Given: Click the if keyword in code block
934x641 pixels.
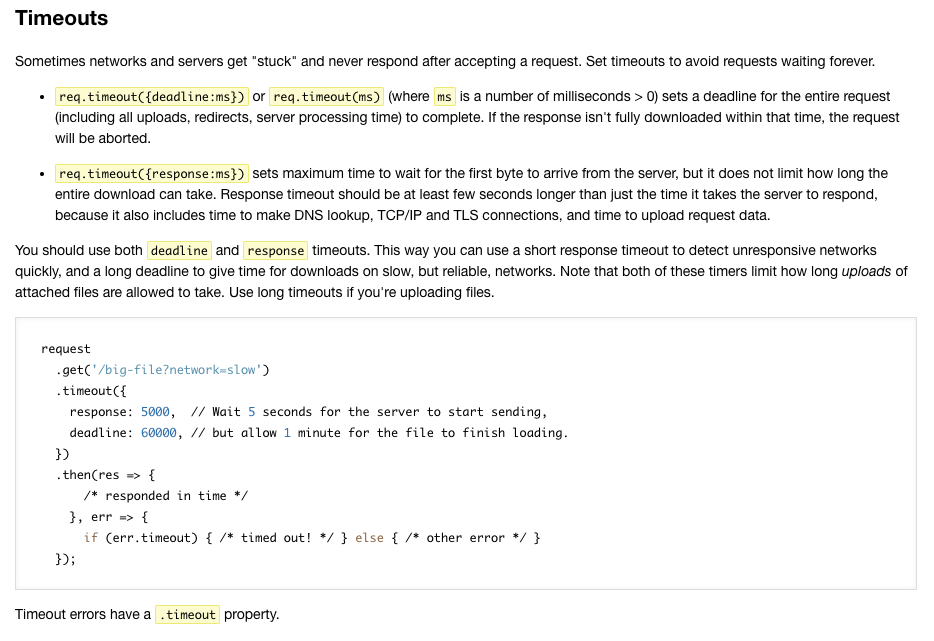Looking at the screenshot, I should [90, 538].
